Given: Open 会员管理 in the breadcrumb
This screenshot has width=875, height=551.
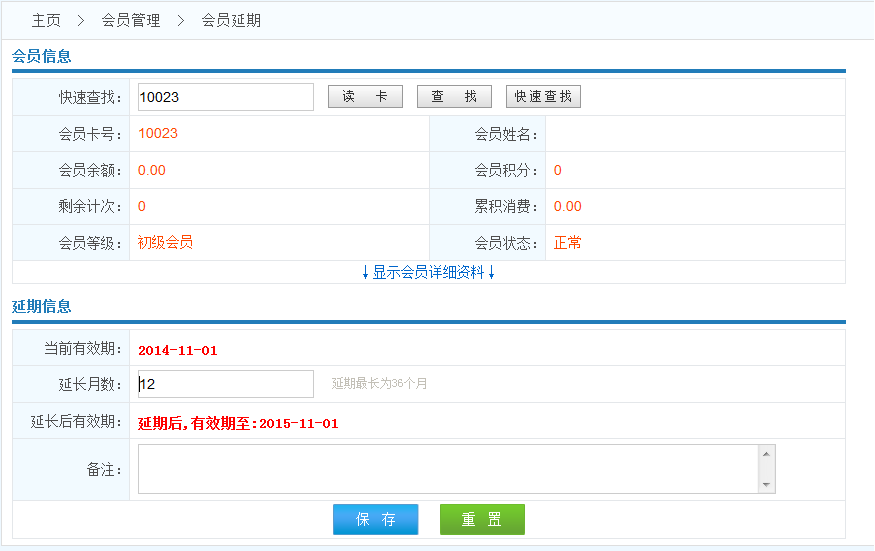Looking at the screenshot, I should (x=131, y=20).
